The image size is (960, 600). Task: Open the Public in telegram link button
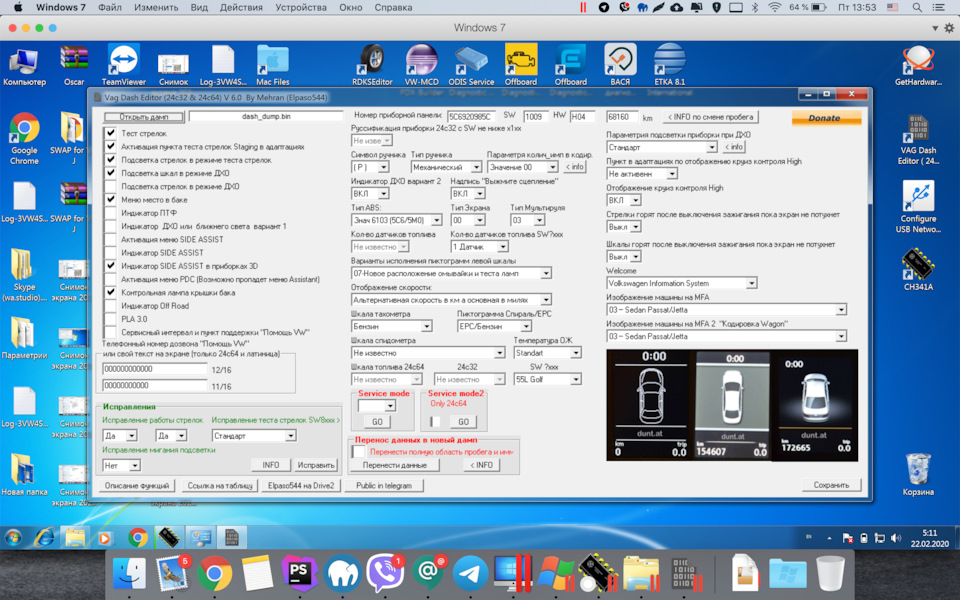pyautogui.click(x=384, y=486)
